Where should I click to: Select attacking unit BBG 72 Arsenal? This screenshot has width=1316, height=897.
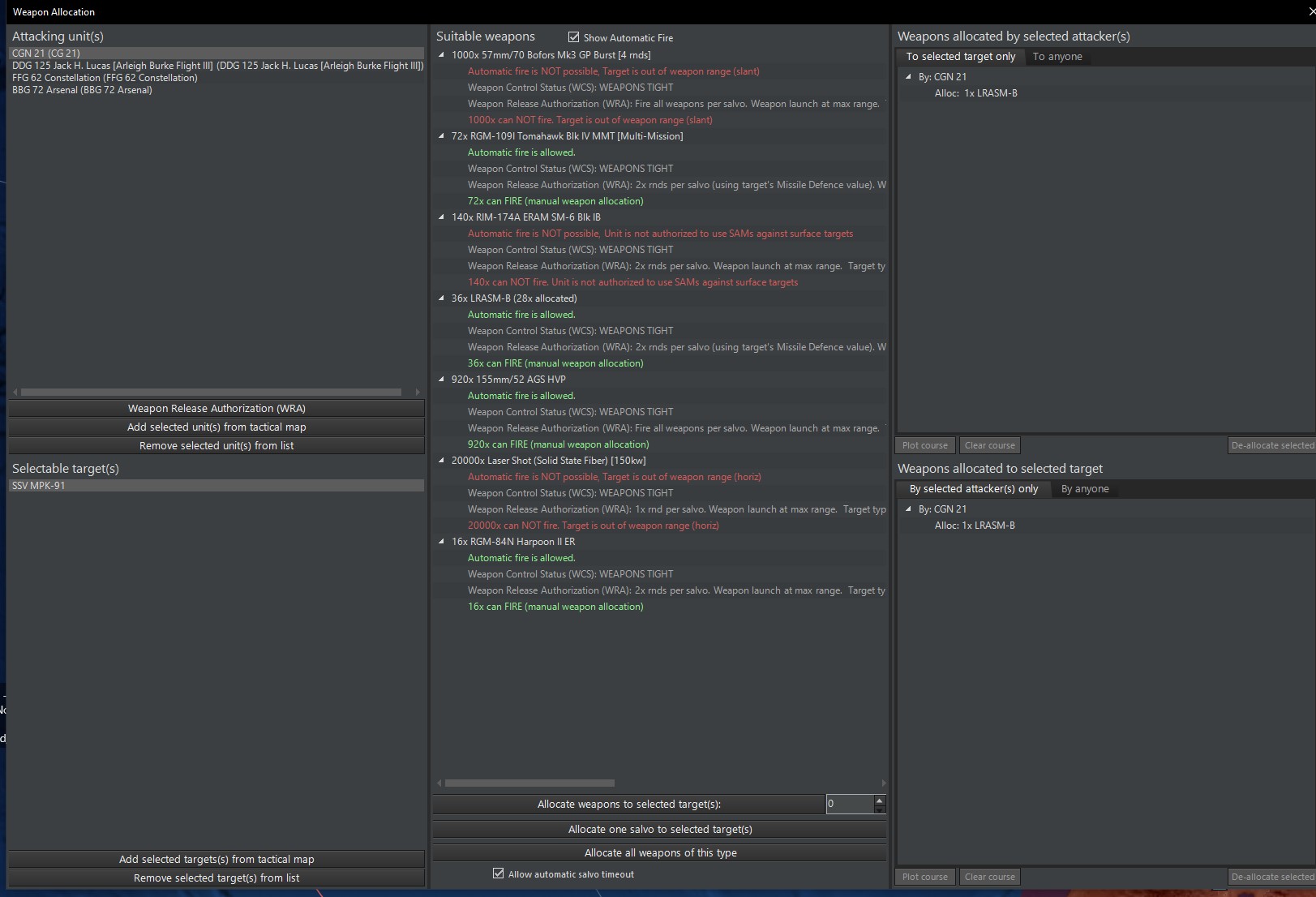pyautogui.click(x=216, y=90)
